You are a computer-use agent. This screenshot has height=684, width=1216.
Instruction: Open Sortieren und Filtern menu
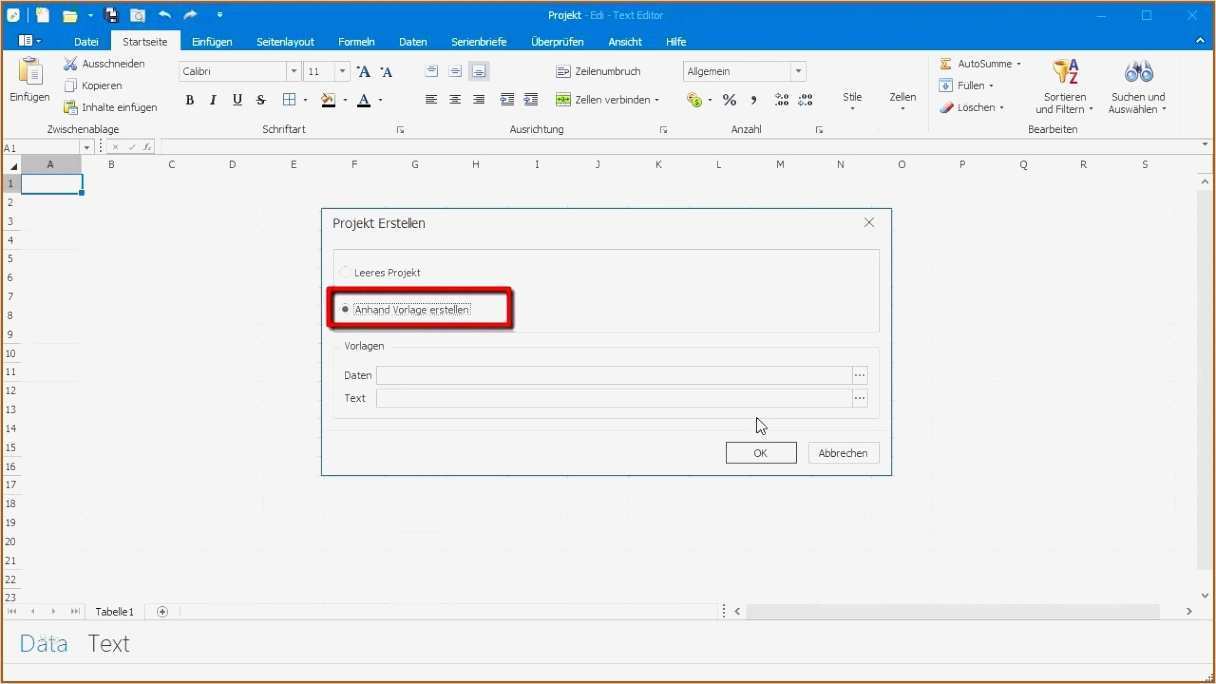(1064, 88)
